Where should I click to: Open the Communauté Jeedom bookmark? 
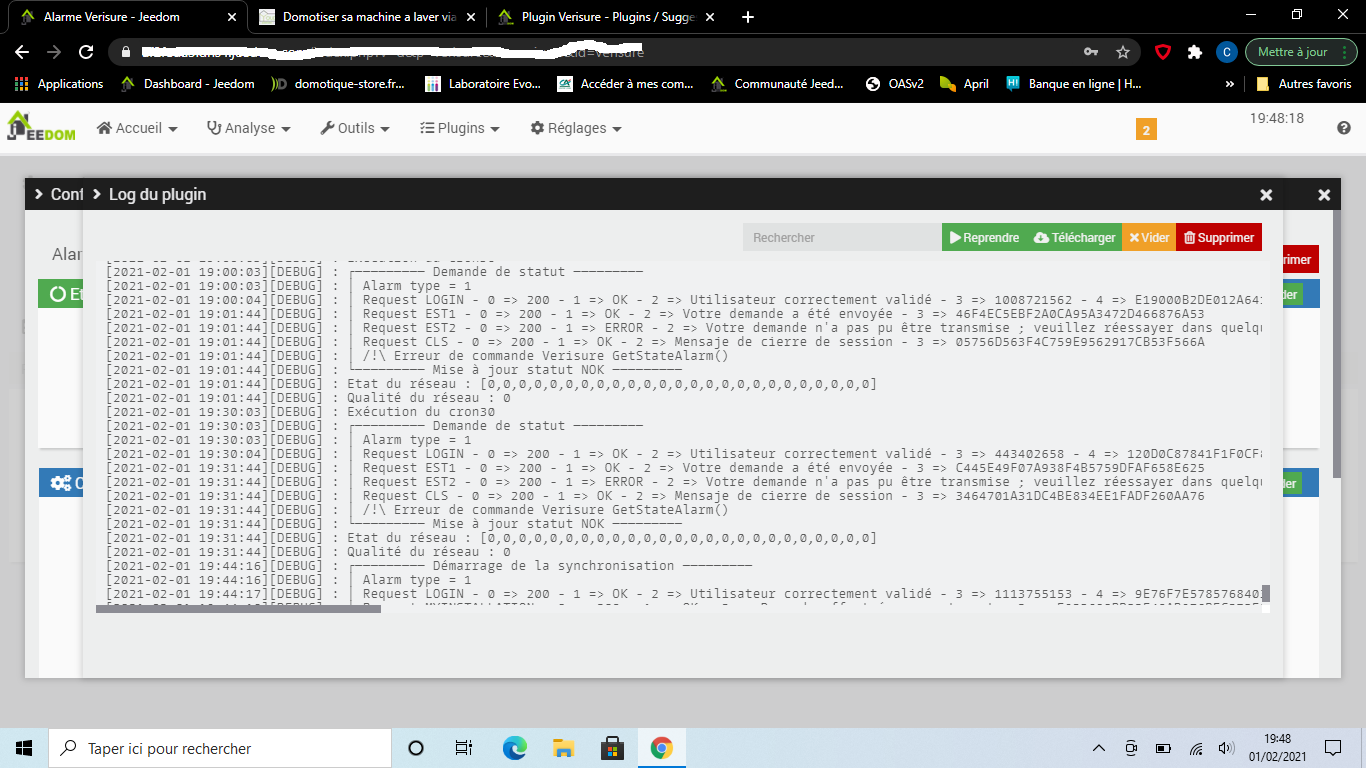778,84
